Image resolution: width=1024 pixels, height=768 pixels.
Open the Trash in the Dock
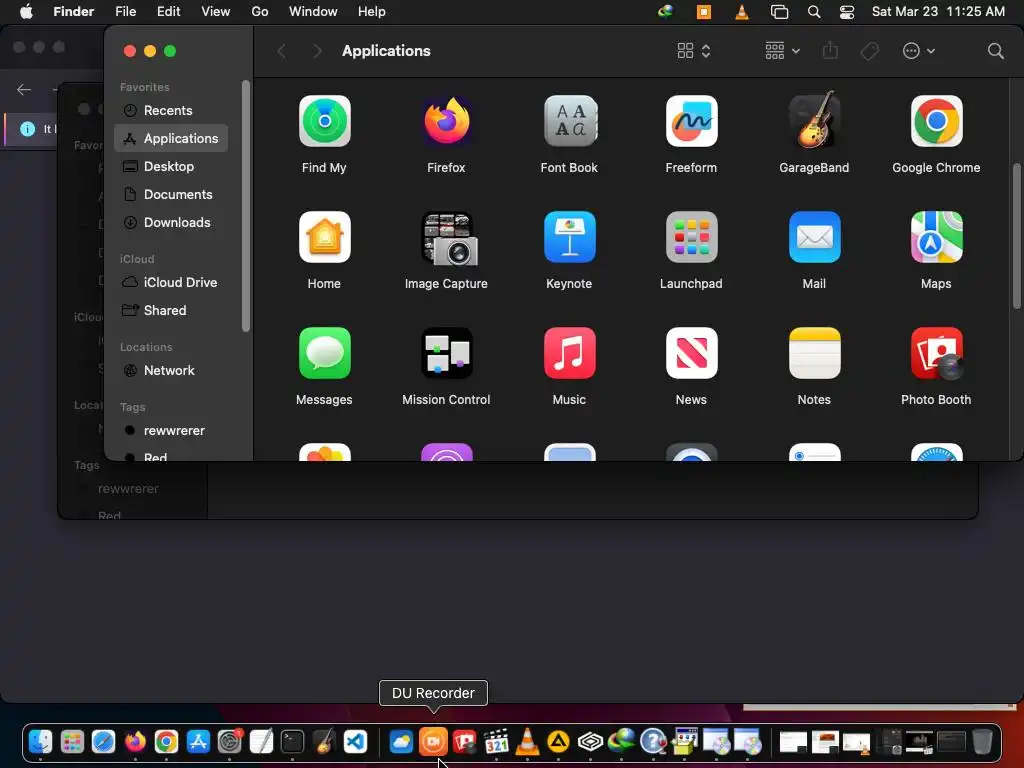(982, 741)
